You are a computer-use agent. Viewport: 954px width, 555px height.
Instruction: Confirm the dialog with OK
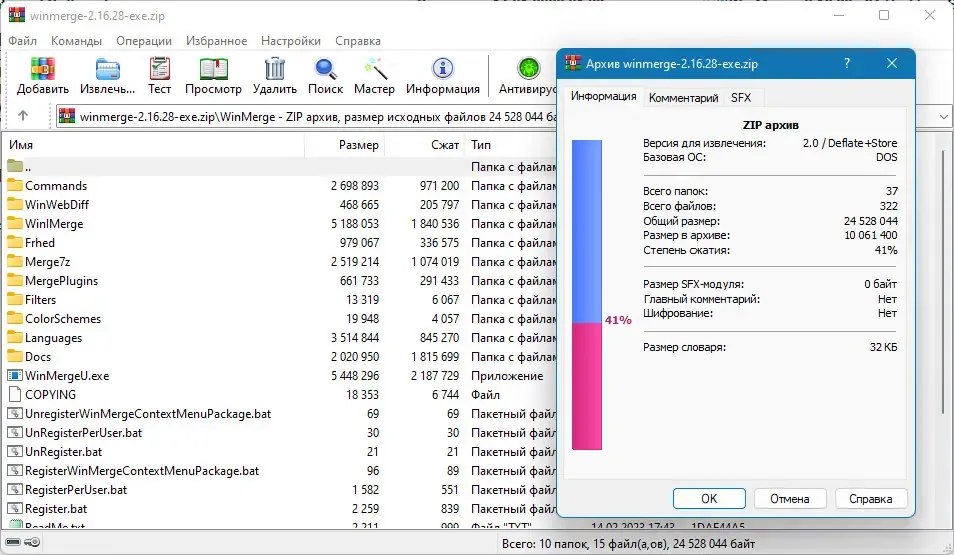tap(709, 498)
